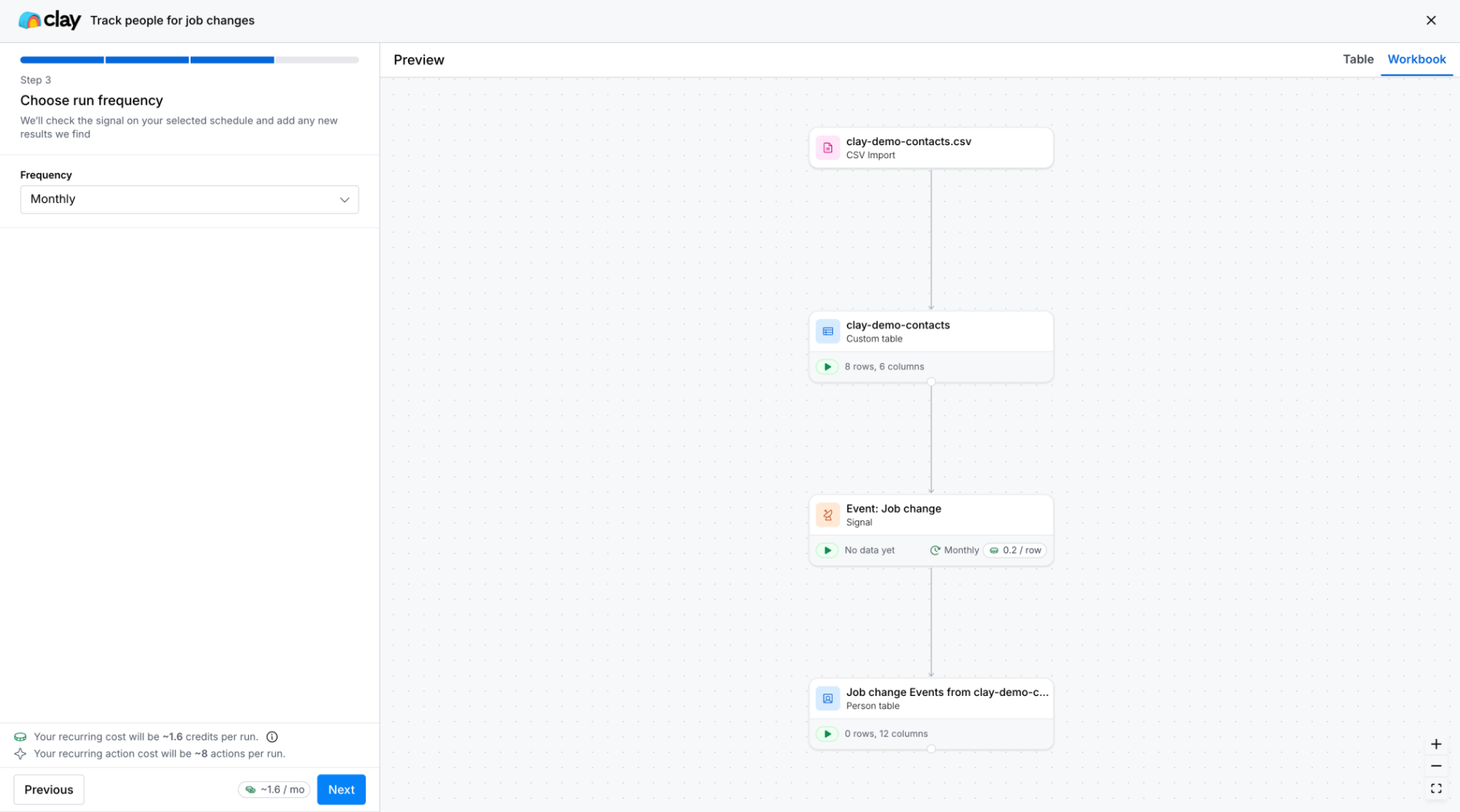
Task: Fit workbook canvas to screen
Action: (x=1435, y=788)
